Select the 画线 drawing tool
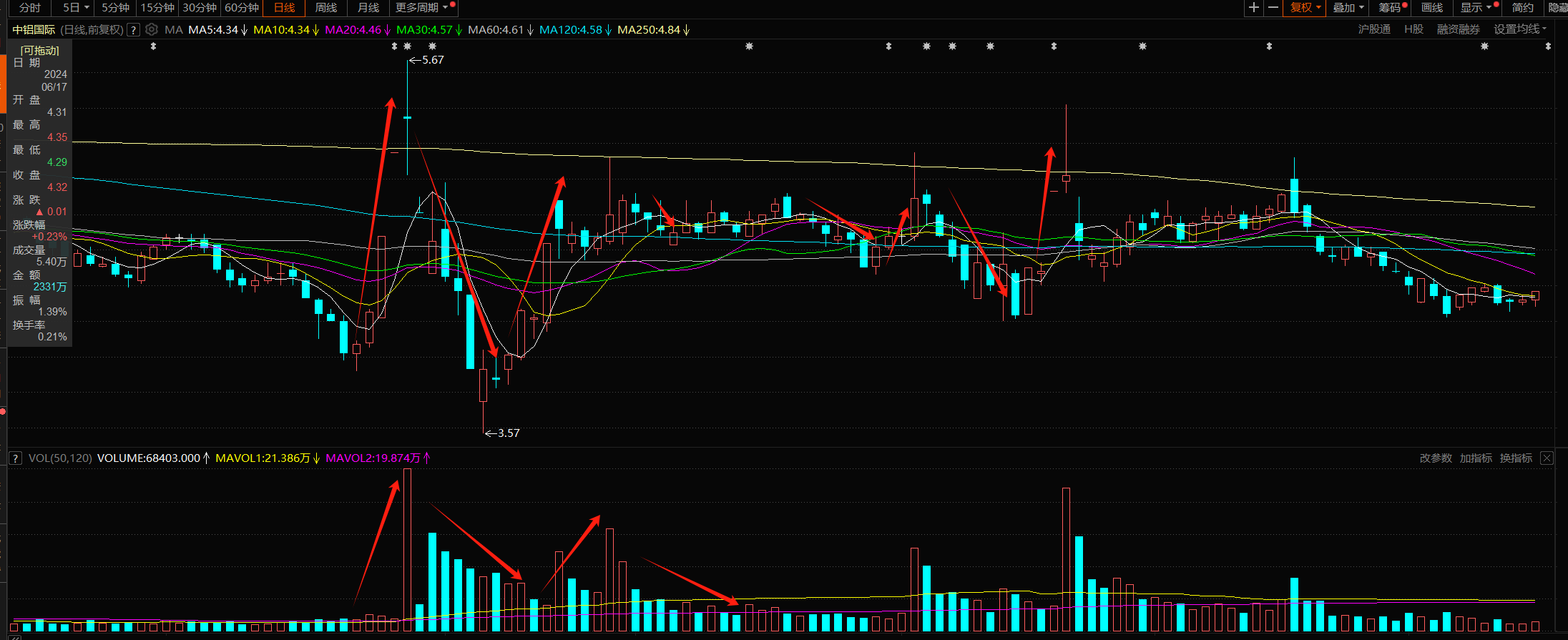Screen dimensions: 1568x640 [1431, 8]
